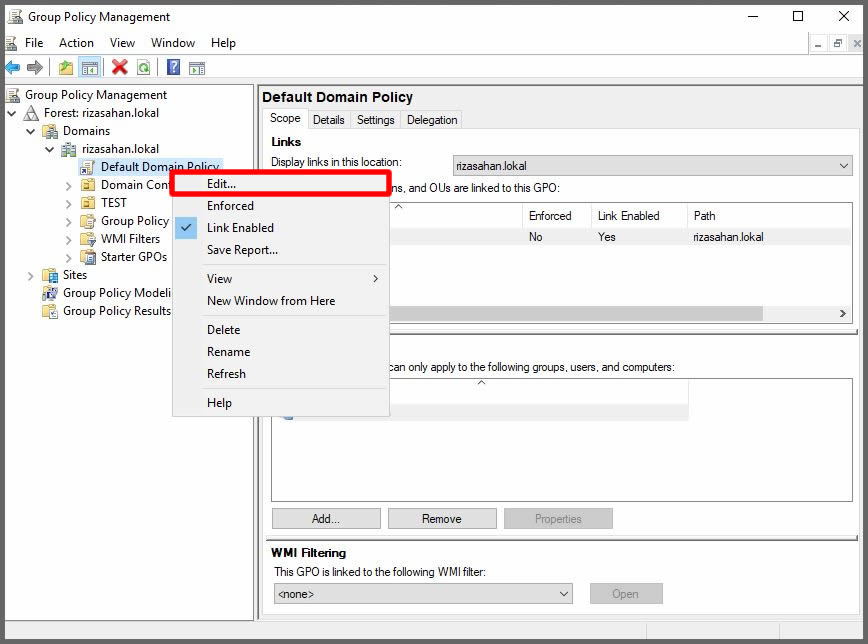Open the Display links location dropdown

pos(653,166)
